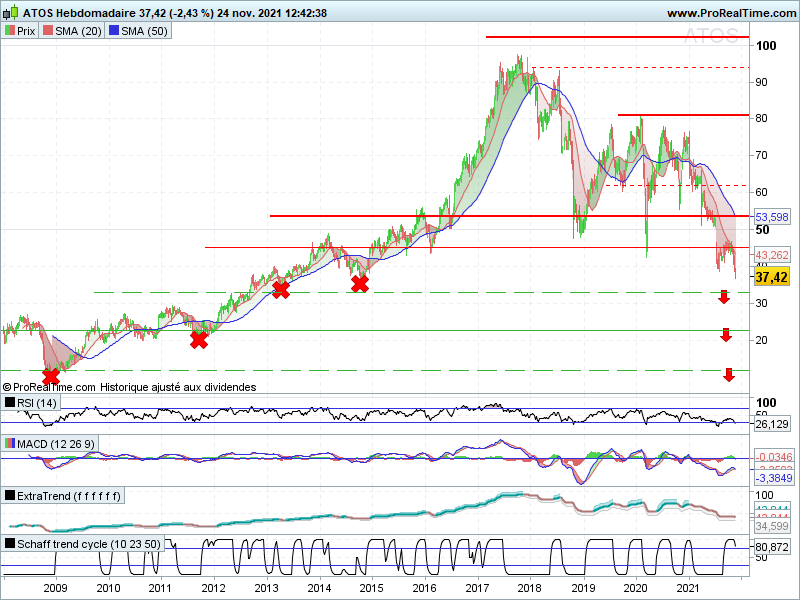The height and width of the screenshot is (600, 800).
Task: Click the MACD value label -3,3849
Action: click(773, 478)
